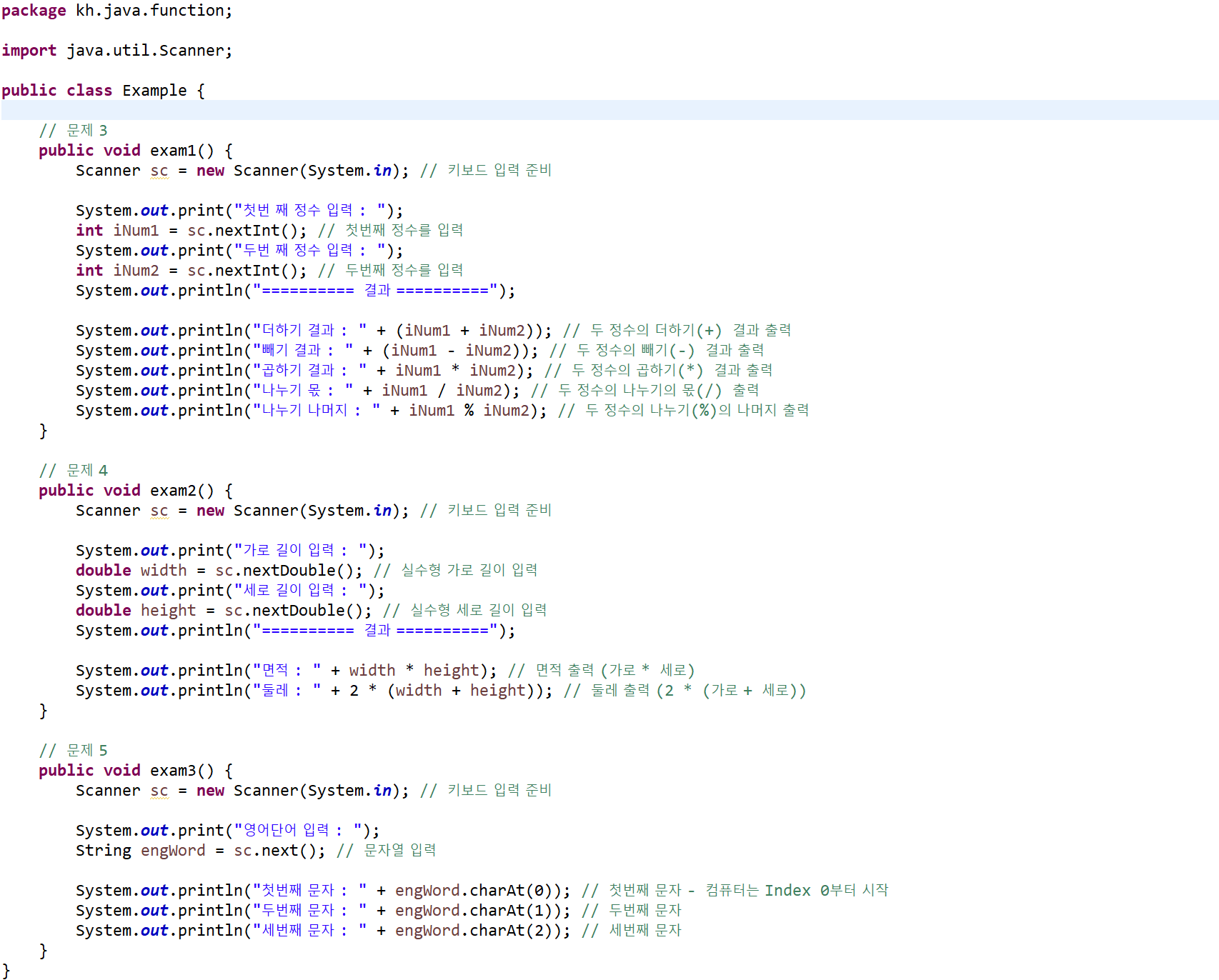Click the 'double height = sc.nextDouble()' line
Image resolution: width=1219 pixels, height=980 pixels.
[x=224, y=611]
